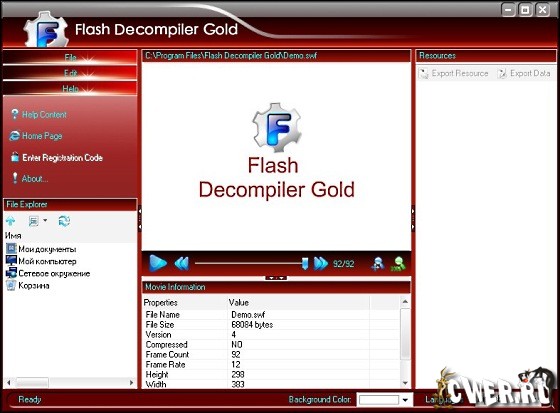Screen dimensions: 560x413
Task: Collapse the Resources panel via splitter handle
Action: [x=413, y=218]
